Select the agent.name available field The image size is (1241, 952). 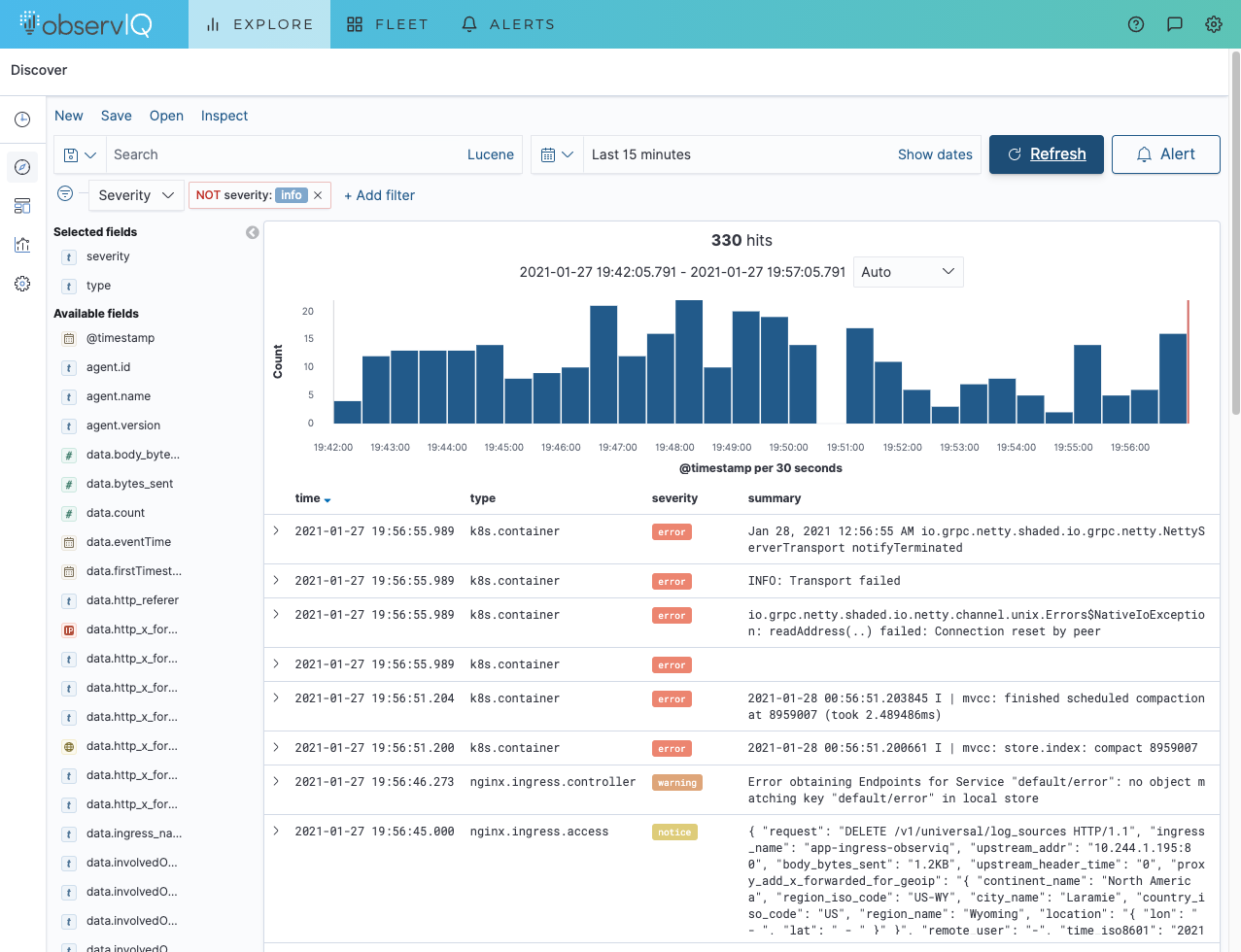point(119,396)
